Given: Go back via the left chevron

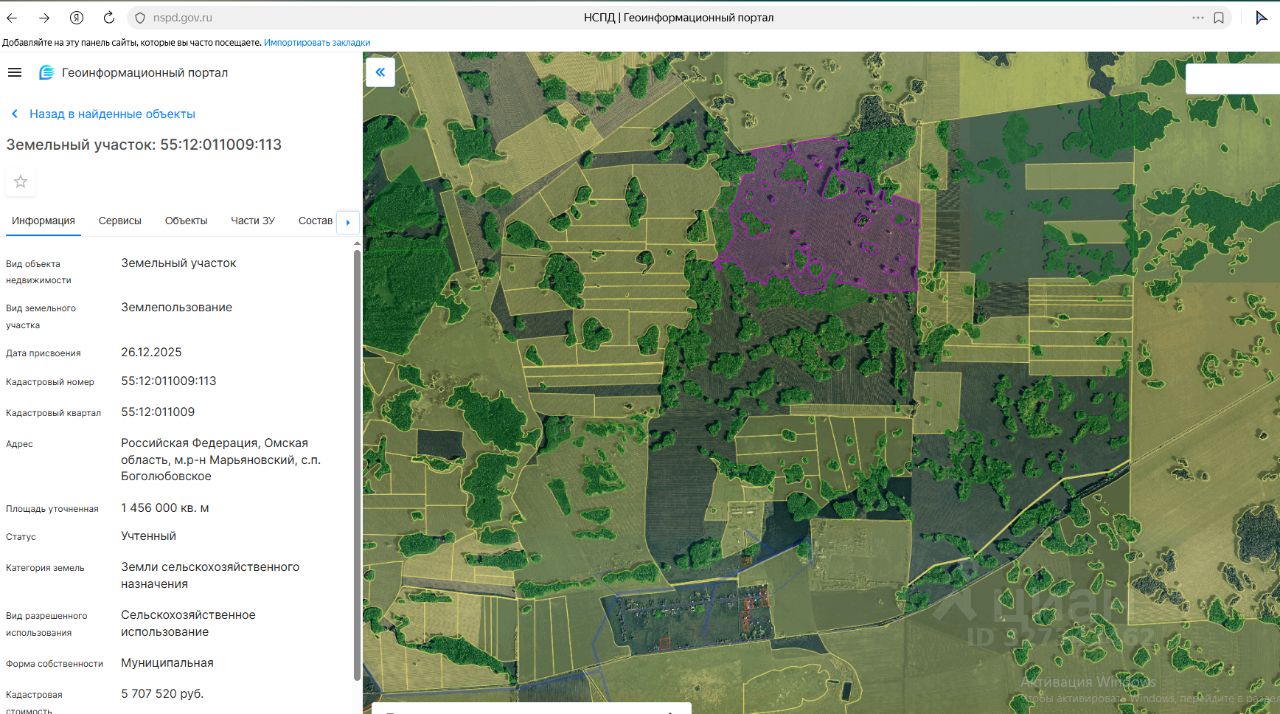Looking at the screenshot, I should click(x=14, y=114).
